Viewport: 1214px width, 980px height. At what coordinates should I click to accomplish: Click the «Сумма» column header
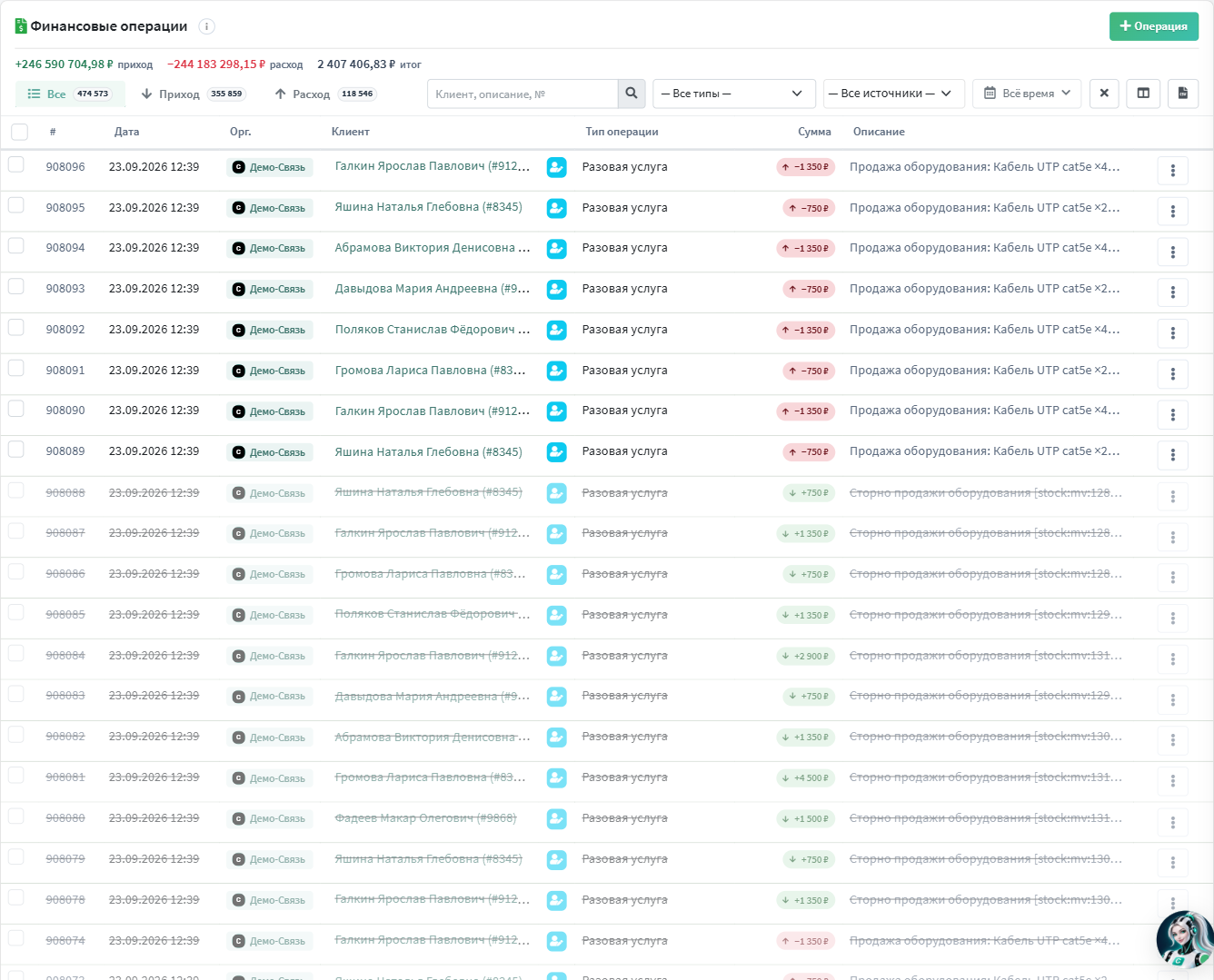pos(814,132)
